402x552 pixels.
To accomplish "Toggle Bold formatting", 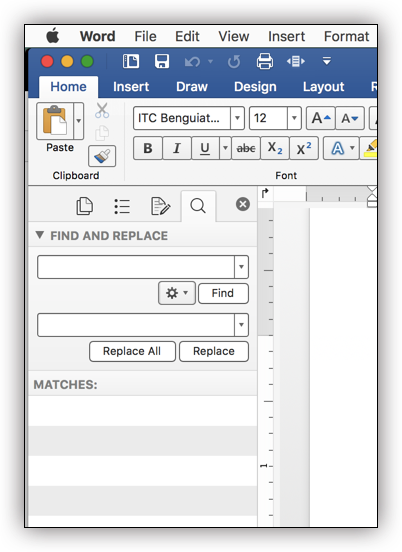I will pos(148,148).
